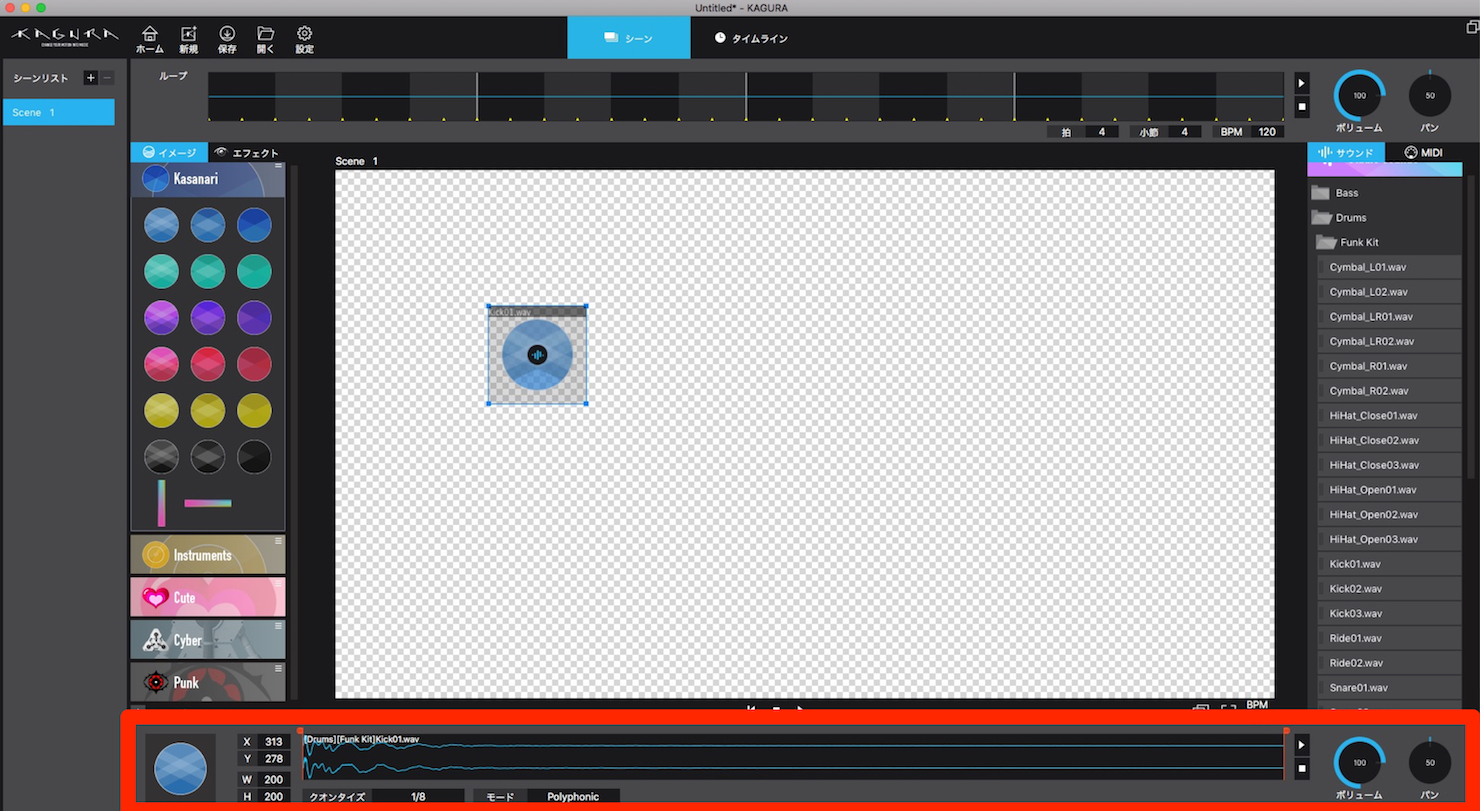Switch to タイムライン tab
This screenshot has height=811, width=1480.
(x=751, y=38)
